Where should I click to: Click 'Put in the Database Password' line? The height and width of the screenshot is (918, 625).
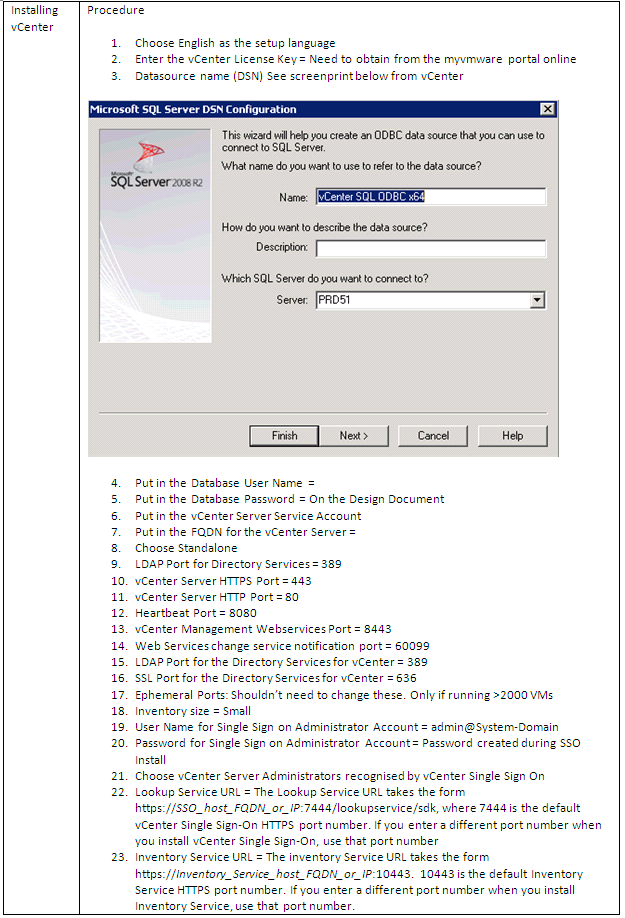[289, 499]
